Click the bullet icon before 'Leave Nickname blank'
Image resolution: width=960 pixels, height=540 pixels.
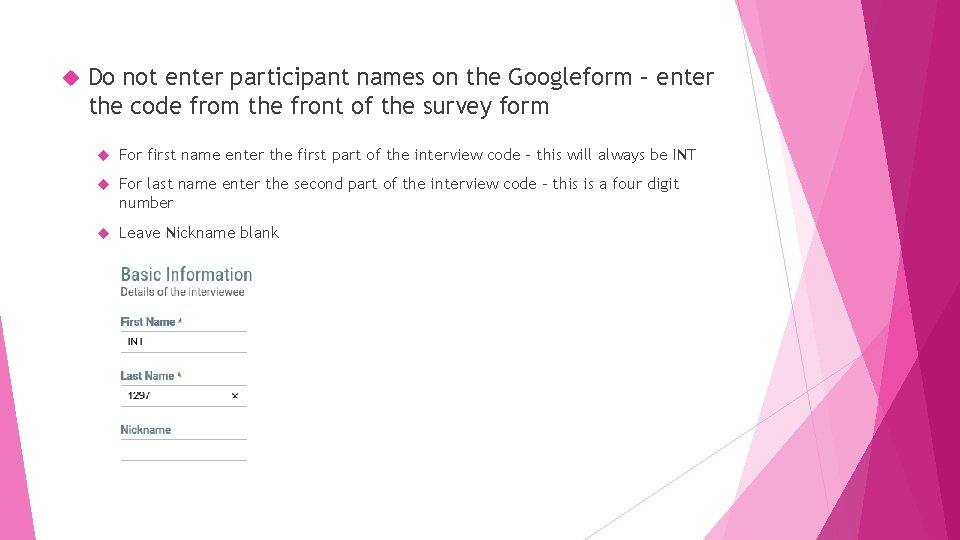(x=102, y=233)
